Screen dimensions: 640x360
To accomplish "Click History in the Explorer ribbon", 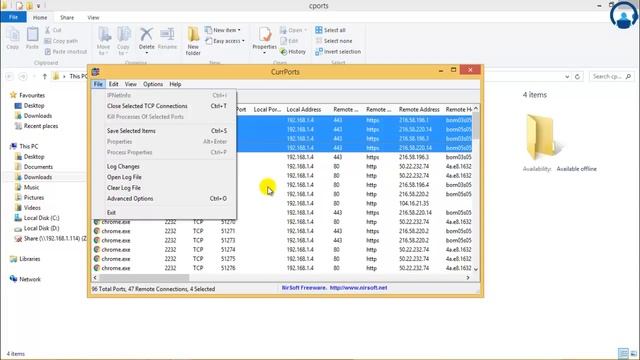I will tap(293, 52).
